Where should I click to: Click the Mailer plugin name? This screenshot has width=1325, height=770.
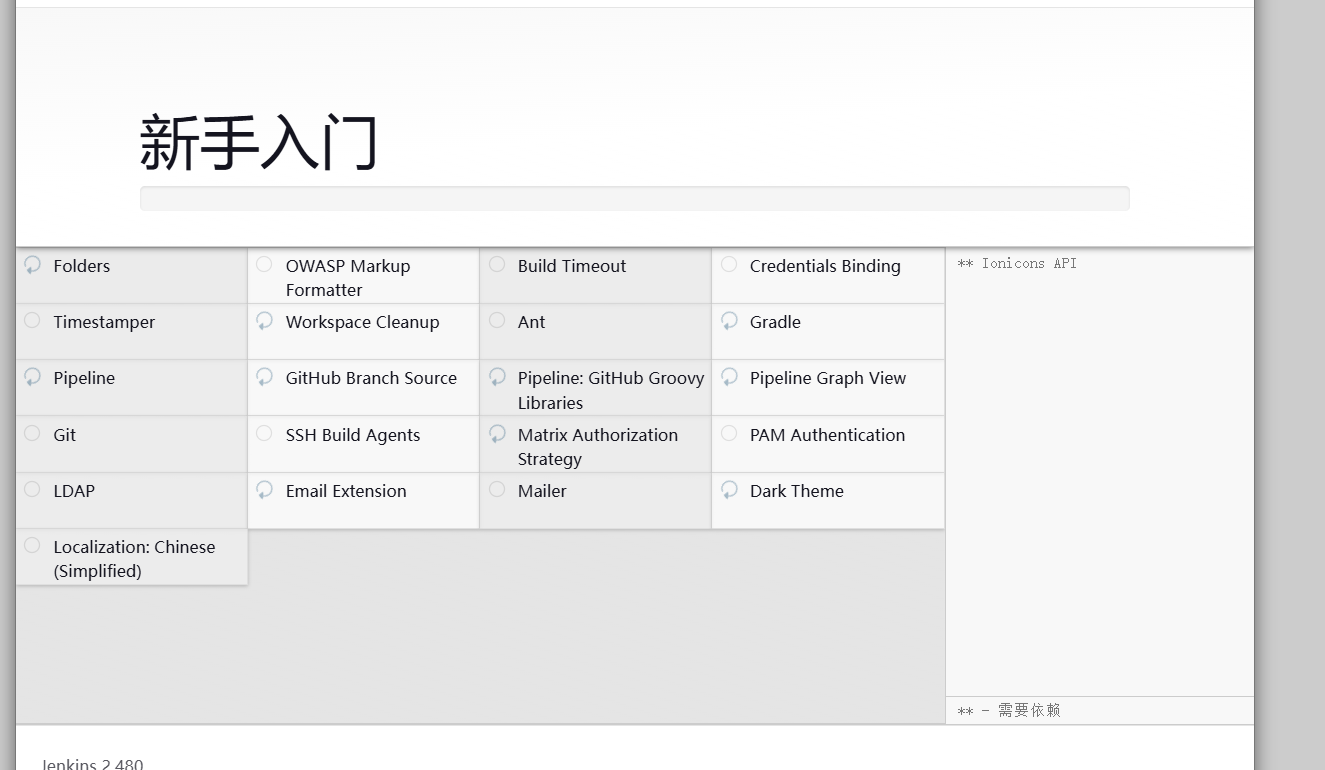(542, 491)
